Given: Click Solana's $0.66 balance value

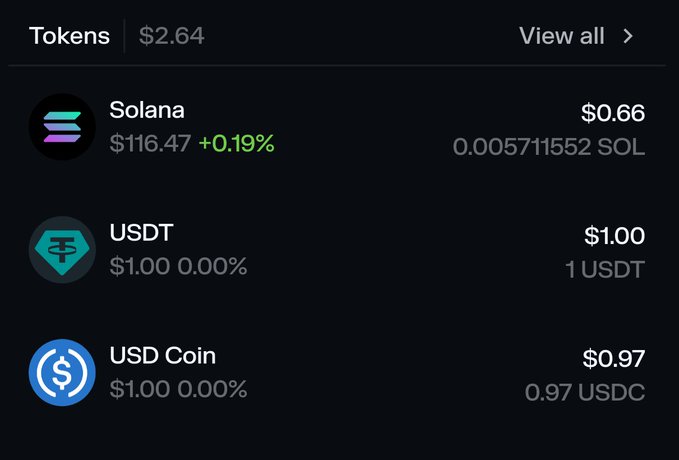Looking at the screenshot, I should (613, 113).
